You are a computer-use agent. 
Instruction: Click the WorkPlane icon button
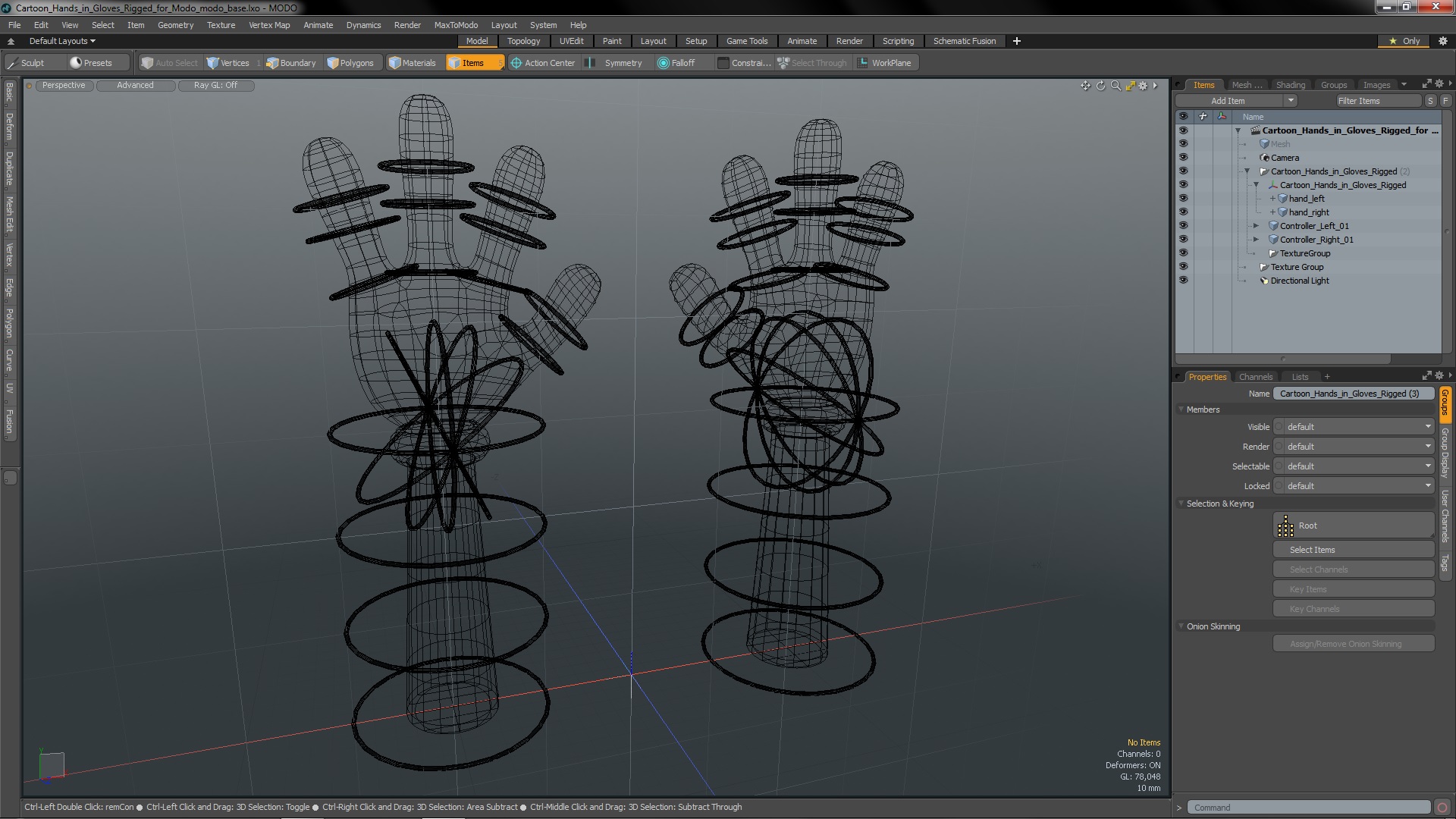[x=862, y=63]
